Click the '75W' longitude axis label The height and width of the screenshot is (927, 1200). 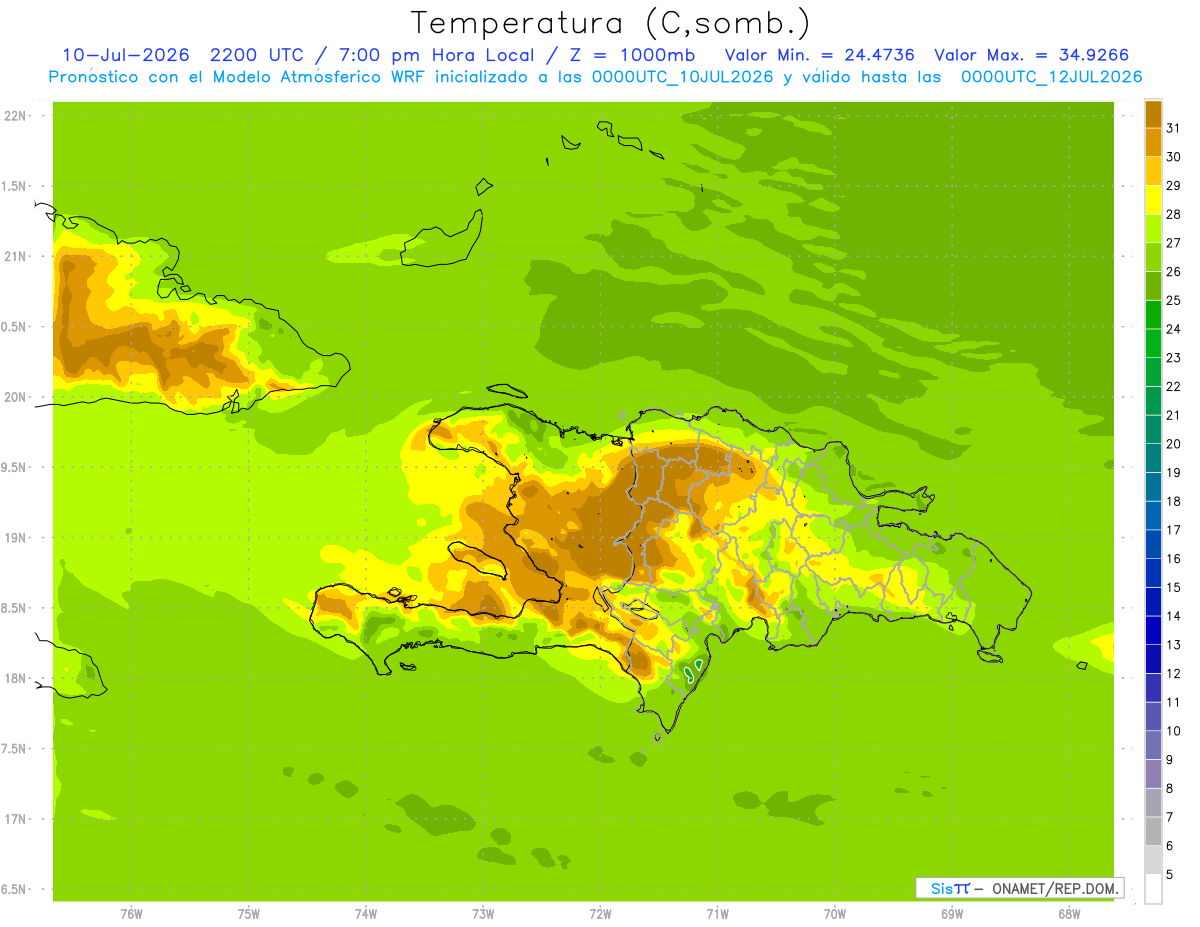tap(249, 914)
